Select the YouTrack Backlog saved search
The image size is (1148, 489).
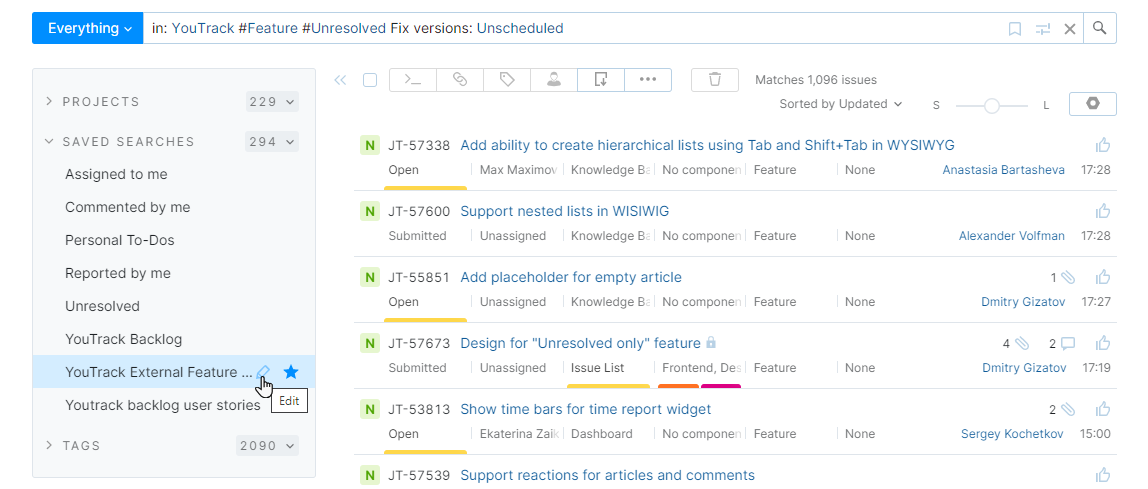pos(124,339)
